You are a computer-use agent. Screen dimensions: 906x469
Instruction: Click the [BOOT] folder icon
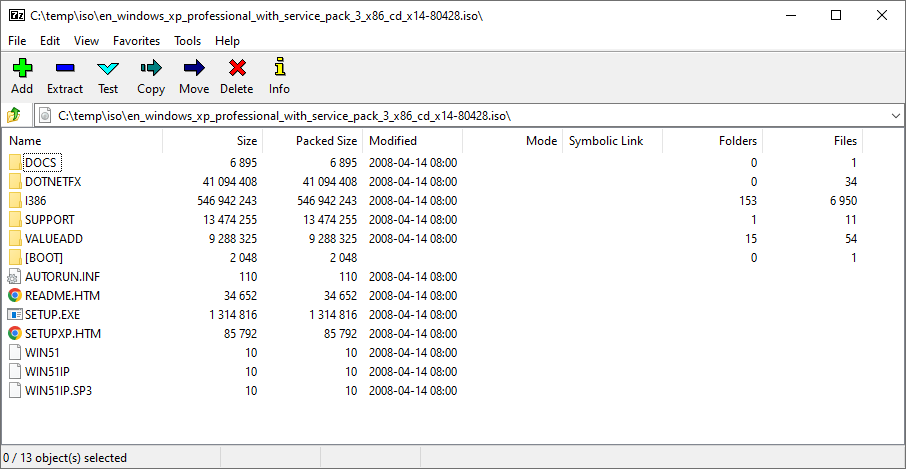point(16,258)
